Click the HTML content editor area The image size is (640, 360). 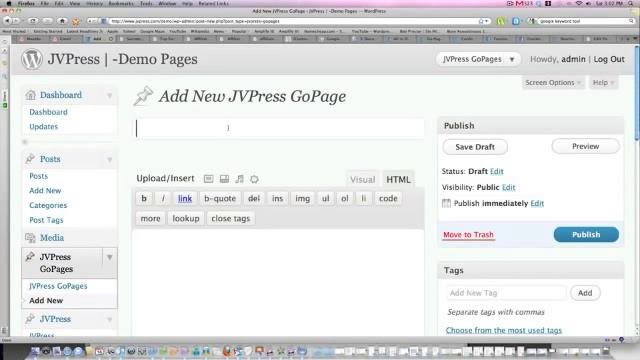click(x=278, y=282)
